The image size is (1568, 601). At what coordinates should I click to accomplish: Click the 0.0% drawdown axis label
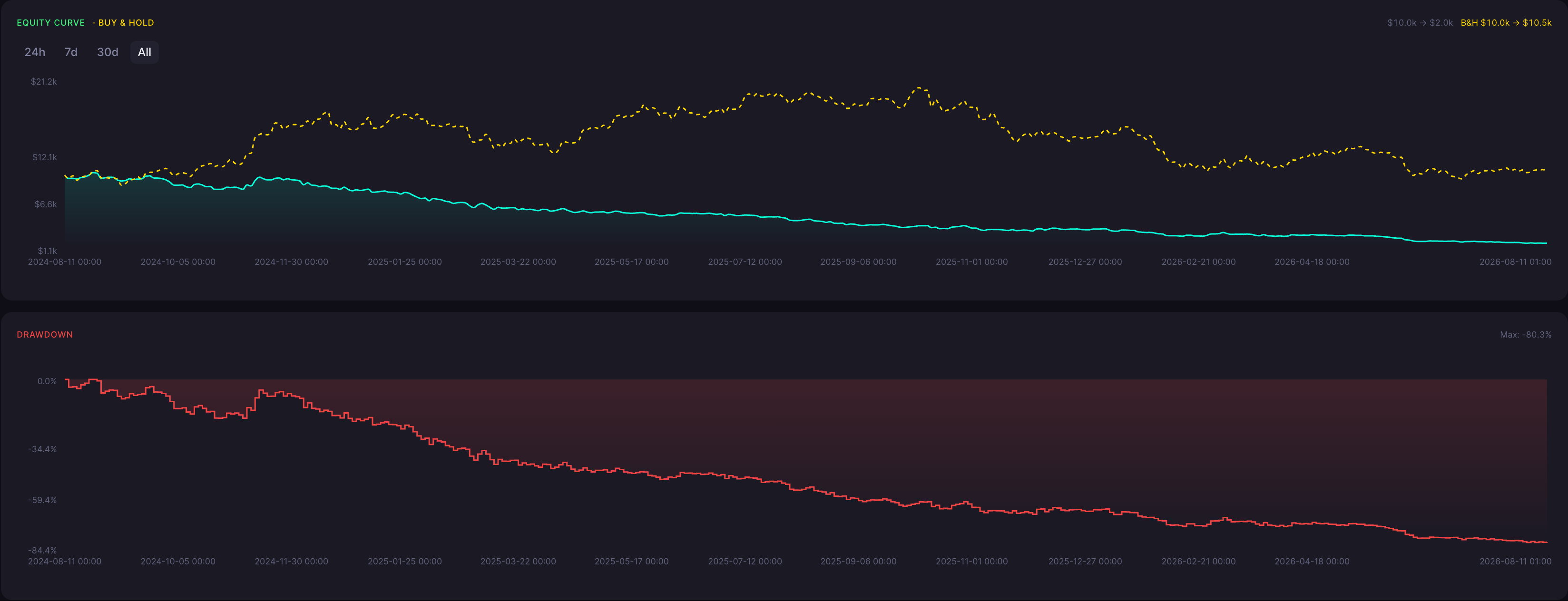pos(47,381)
